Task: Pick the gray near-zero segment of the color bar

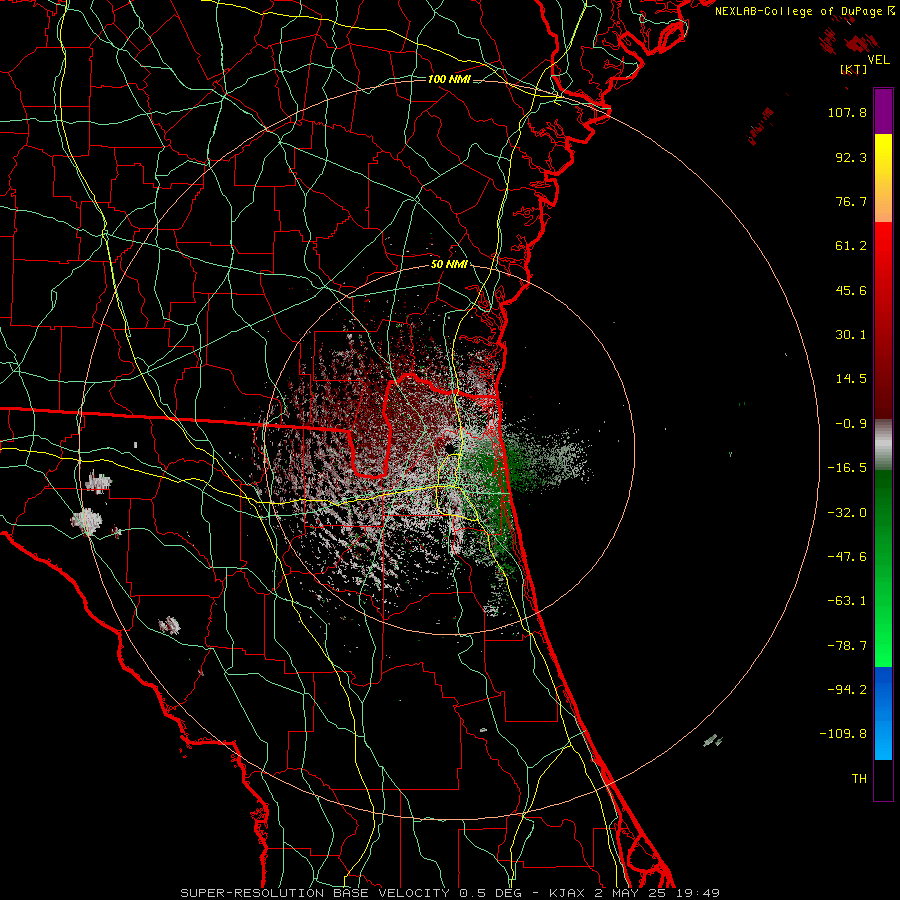Action: (883, 445)
